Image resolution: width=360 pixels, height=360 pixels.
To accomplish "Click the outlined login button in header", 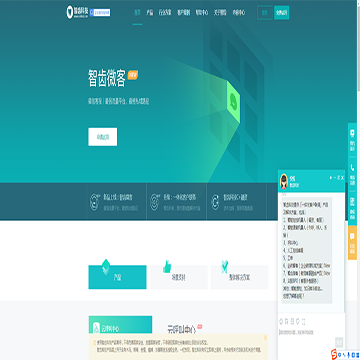I will (x=265, y=13).
